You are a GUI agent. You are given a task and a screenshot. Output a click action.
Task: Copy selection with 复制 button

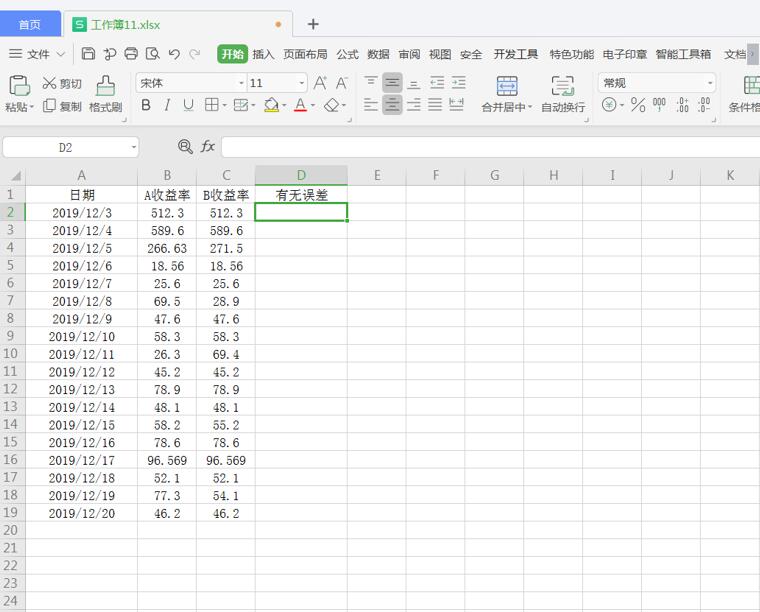pos(62,106)
